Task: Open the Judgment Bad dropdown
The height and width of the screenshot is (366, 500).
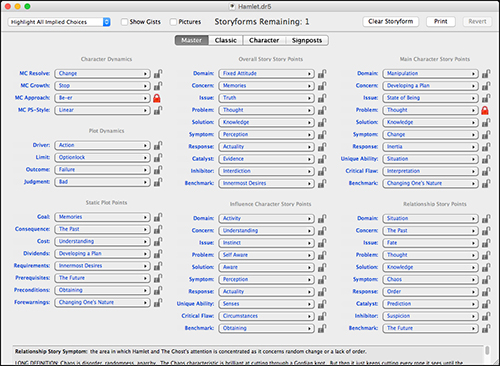Action: [x=102, y=182]
